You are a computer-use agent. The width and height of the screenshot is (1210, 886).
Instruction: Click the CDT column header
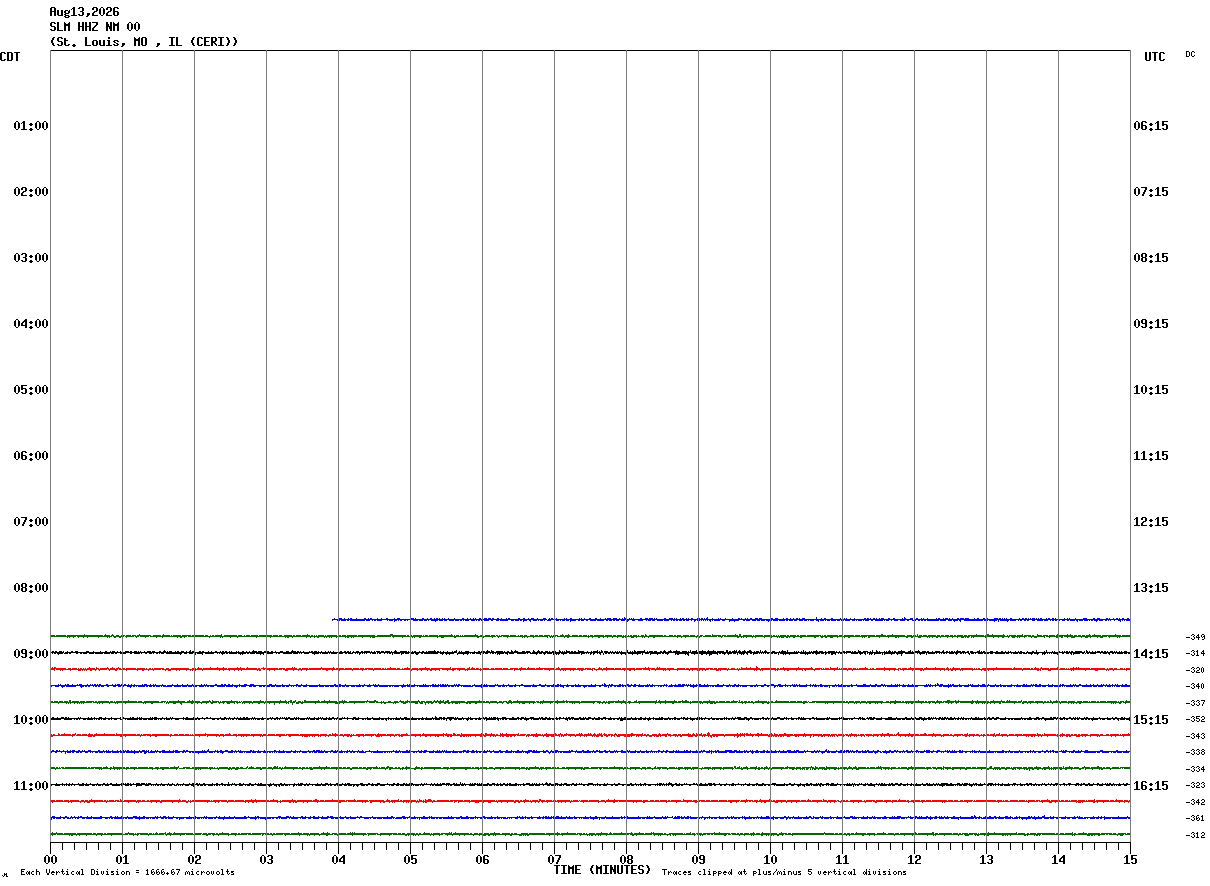click(x=10, y=57)
